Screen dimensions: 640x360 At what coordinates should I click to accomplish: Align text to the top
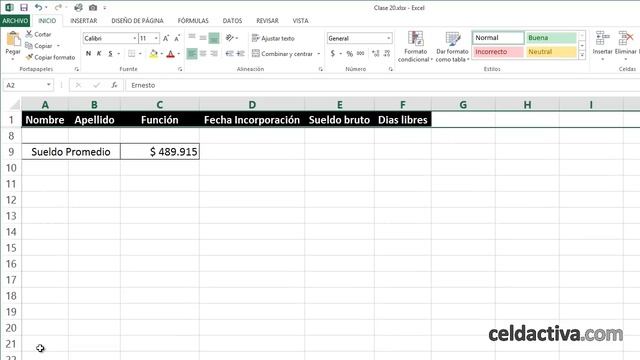[192, 38]
